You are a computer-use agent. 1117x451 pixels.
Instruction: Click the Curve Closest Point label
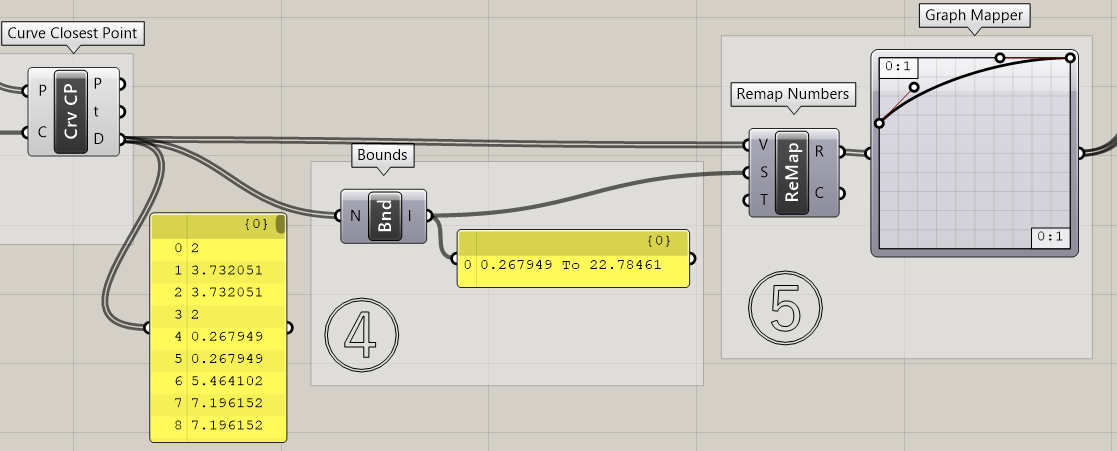(x=74, y=33)
